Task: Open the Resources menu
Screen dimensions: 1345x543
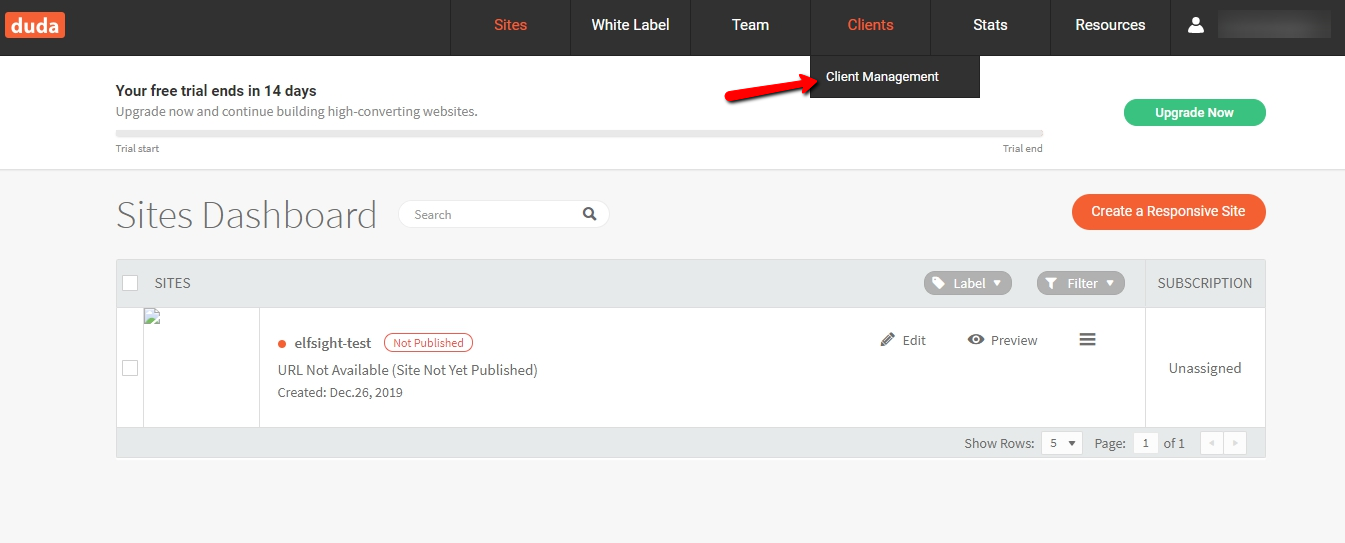Action: coord(1110,27)
